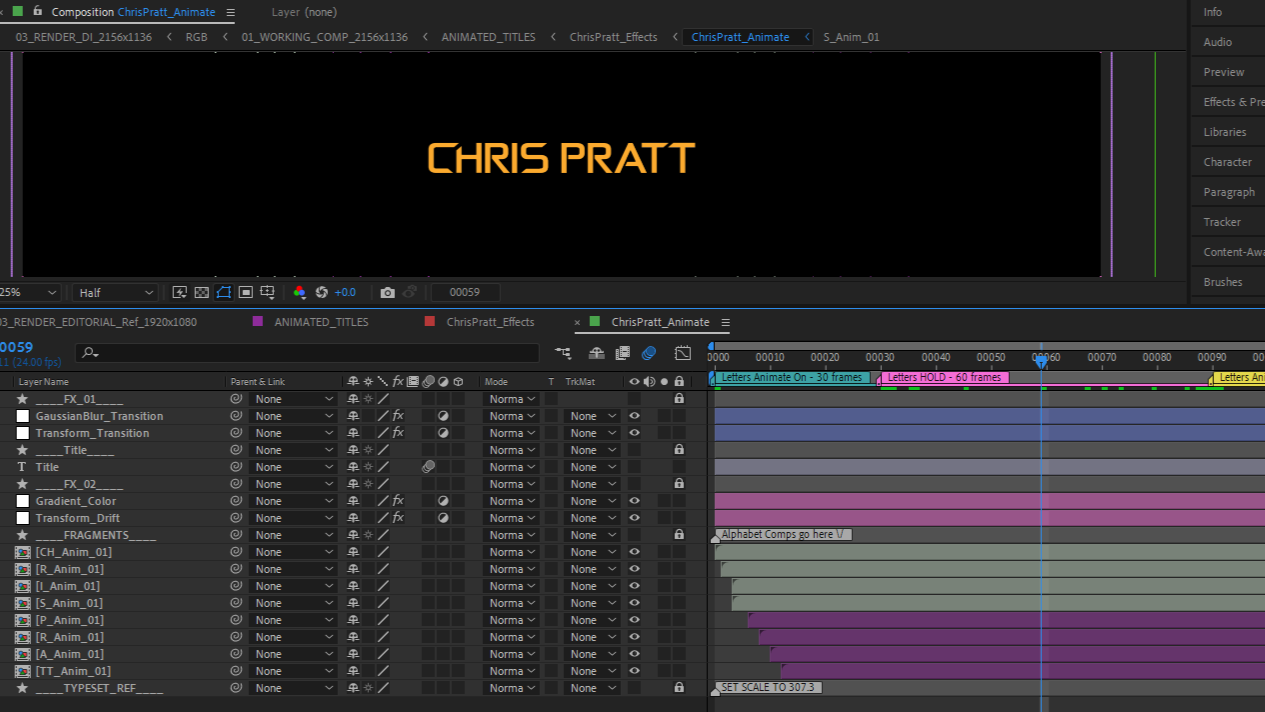Image resolution: width=1265 pixels, height=712 pixels.
Task: Unlock the ____FX_01____ layer
Action: coord(679,399)
